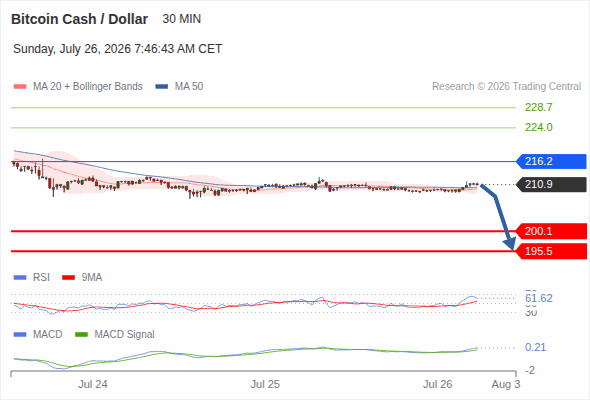Screen dimensions: 590x400
Task: Click the 'Jul 26' date axis label
Action: tap(437, 385)
